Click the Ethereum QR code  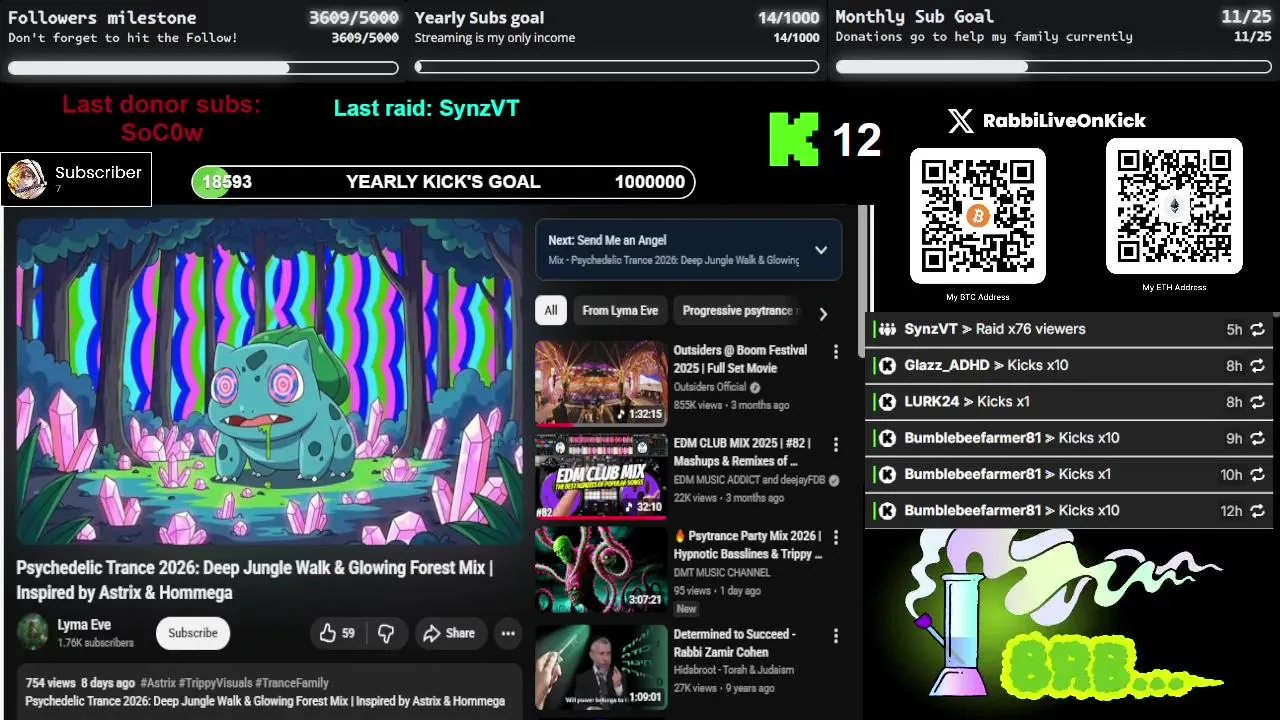click(1174, 206)
